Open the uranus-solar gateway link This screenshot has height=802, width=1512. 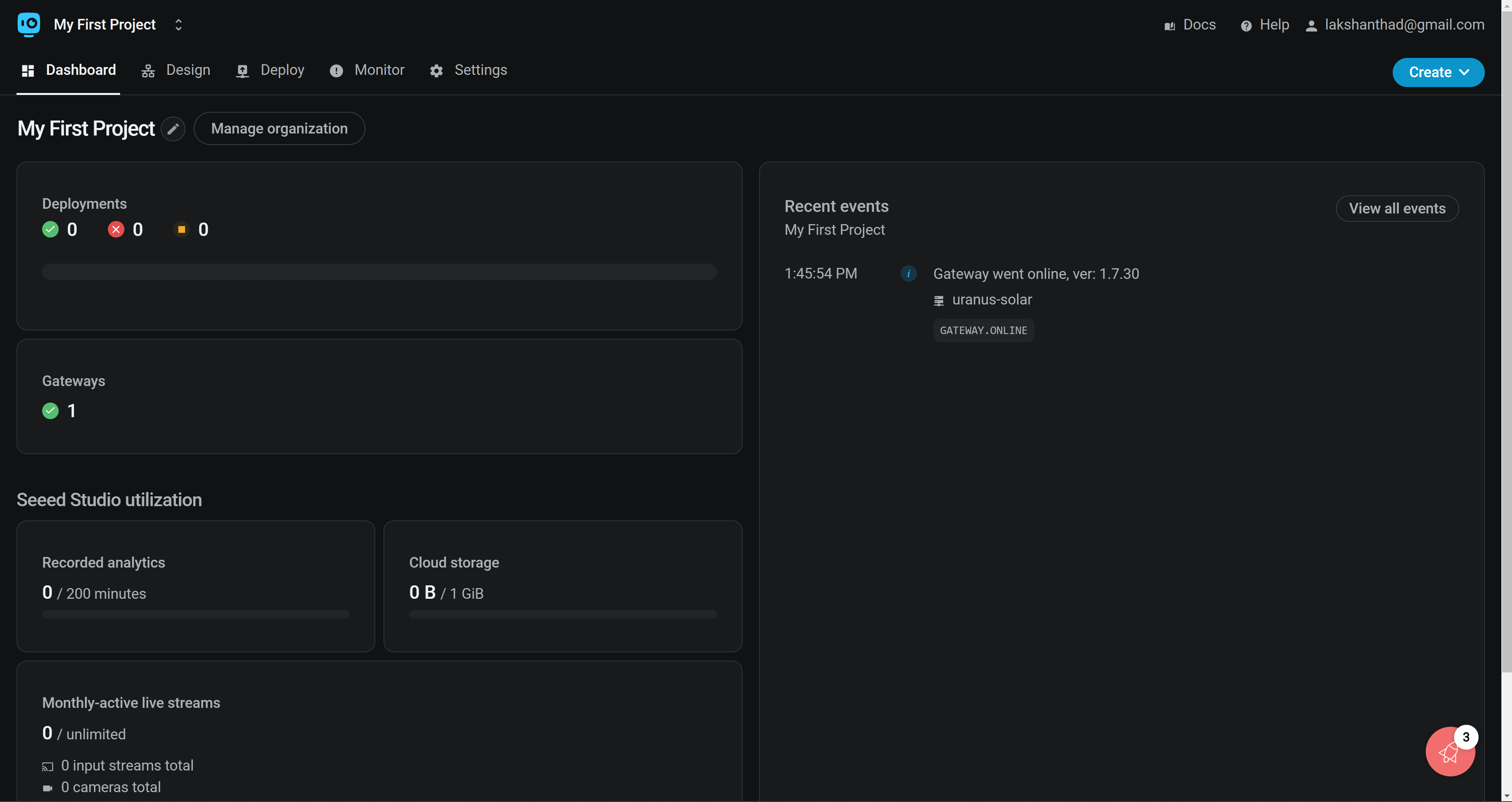992,299
